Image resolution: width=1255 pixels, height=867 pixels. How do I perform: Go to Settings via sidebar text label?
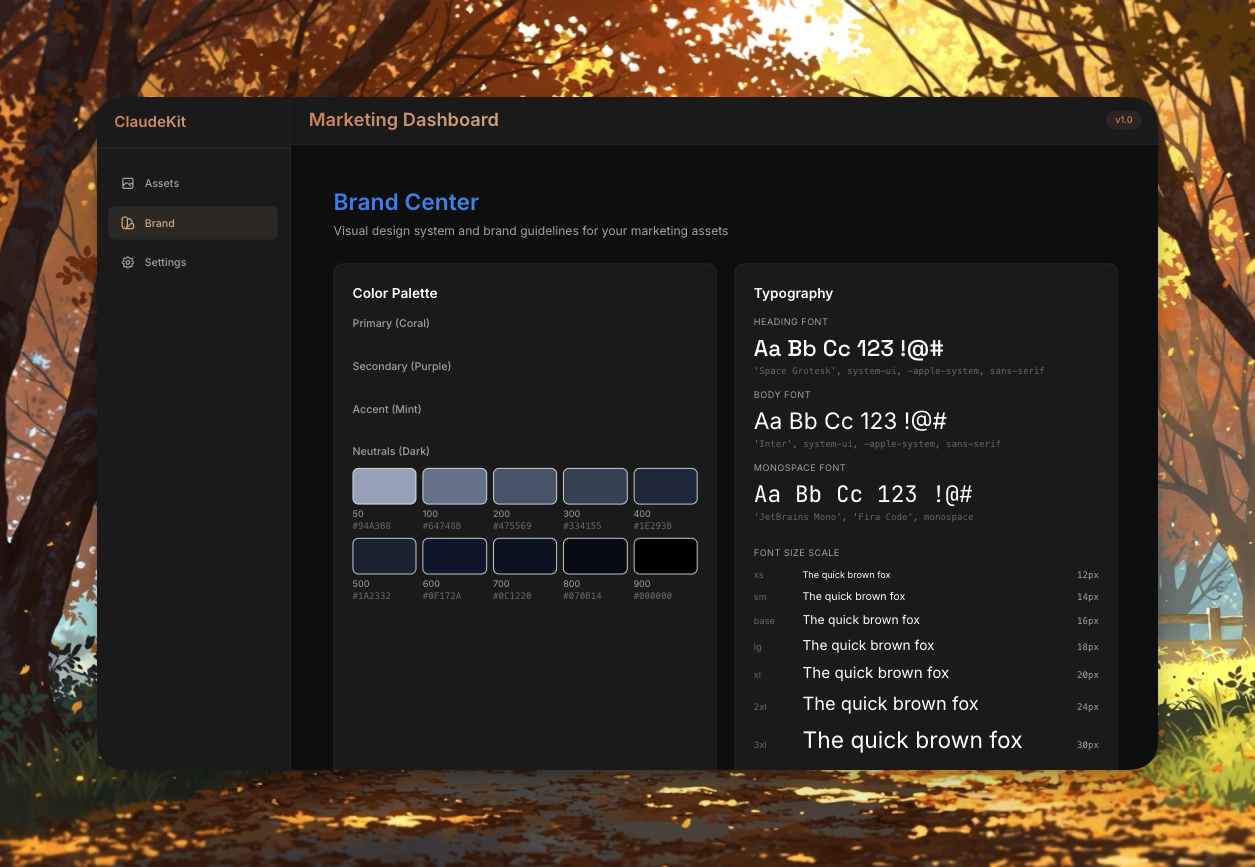point(166,262)
